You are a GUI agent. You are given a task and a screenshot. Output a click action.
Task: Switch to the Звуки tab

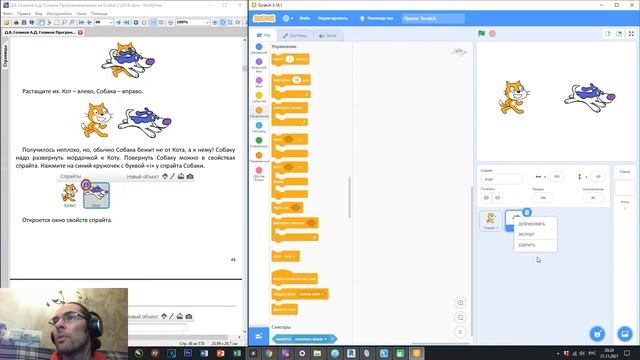(x=328, y=36)
